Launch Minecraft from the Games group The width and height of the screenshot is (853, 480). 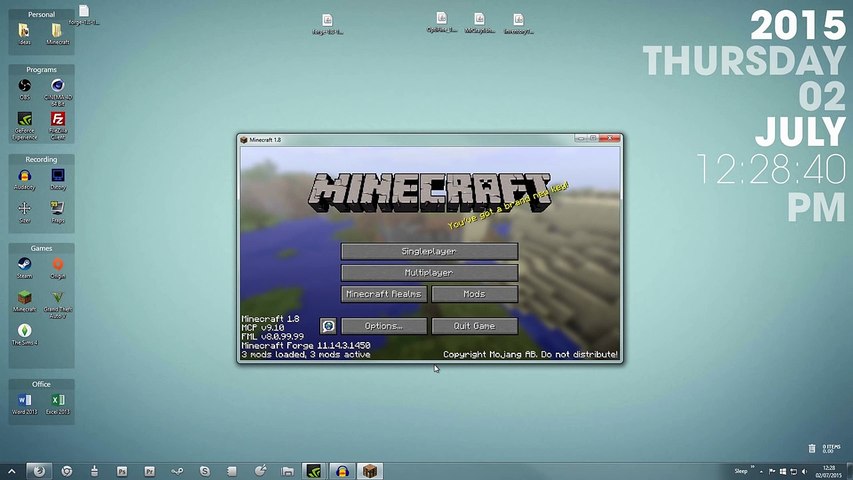point(24,301)
